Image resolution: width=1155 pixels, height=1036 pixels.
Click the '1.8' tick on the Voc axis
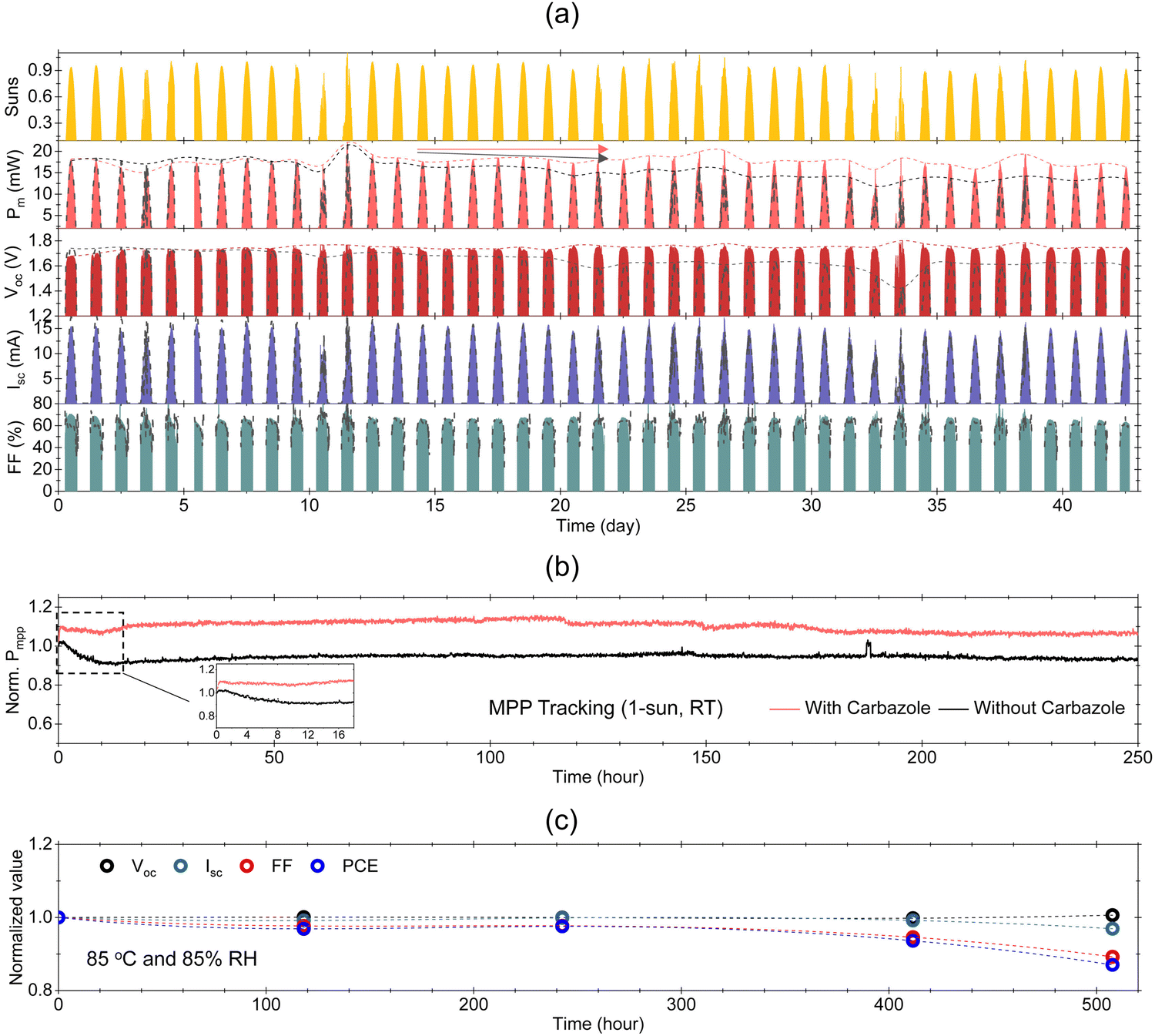[41, 241]
